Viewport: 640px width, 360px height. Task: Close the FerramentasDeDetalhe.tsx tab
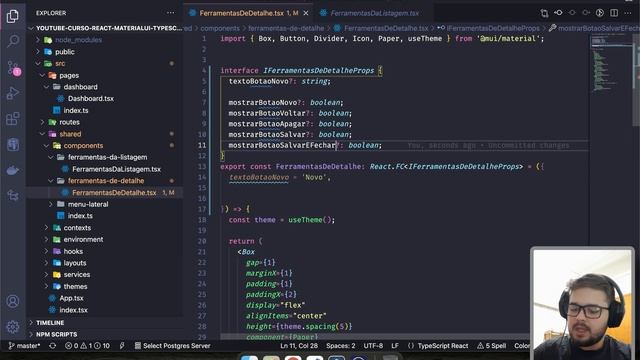(x=306, y=13)
